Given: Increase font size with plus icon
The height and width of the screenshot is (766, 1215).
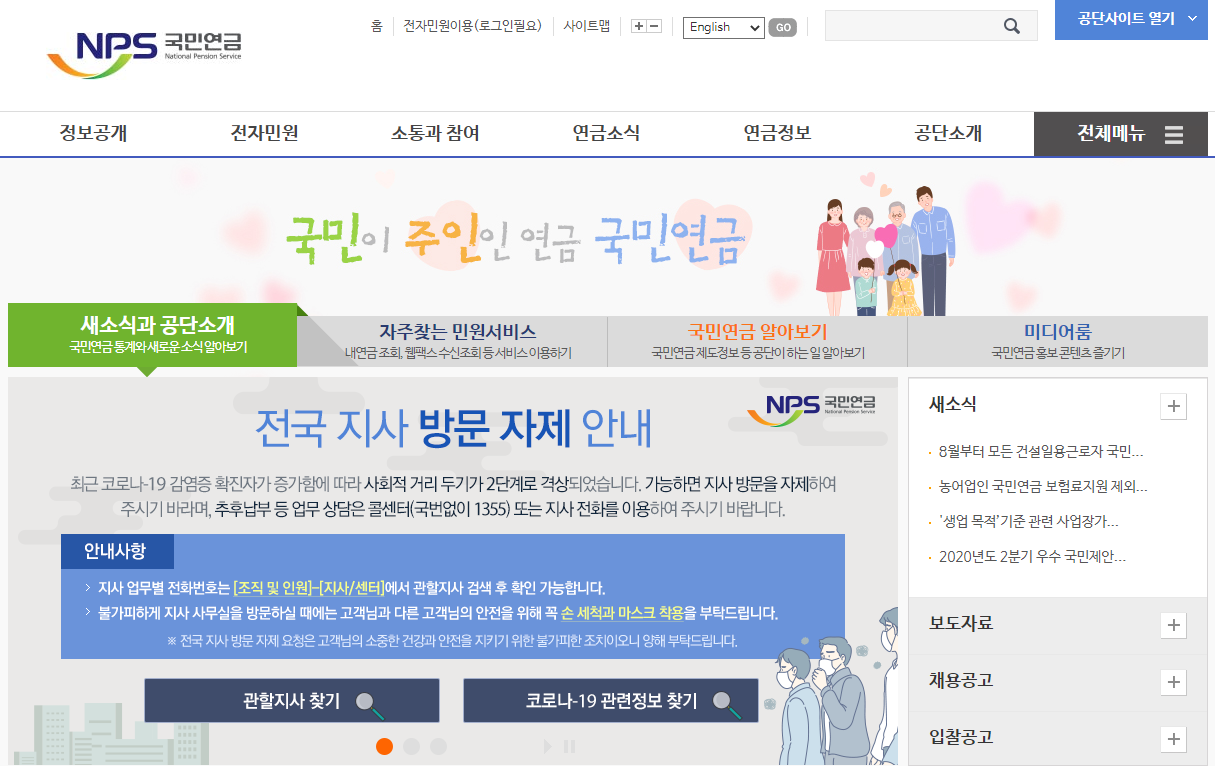Looking at the screenshot, I should click(x=639, y=27).
